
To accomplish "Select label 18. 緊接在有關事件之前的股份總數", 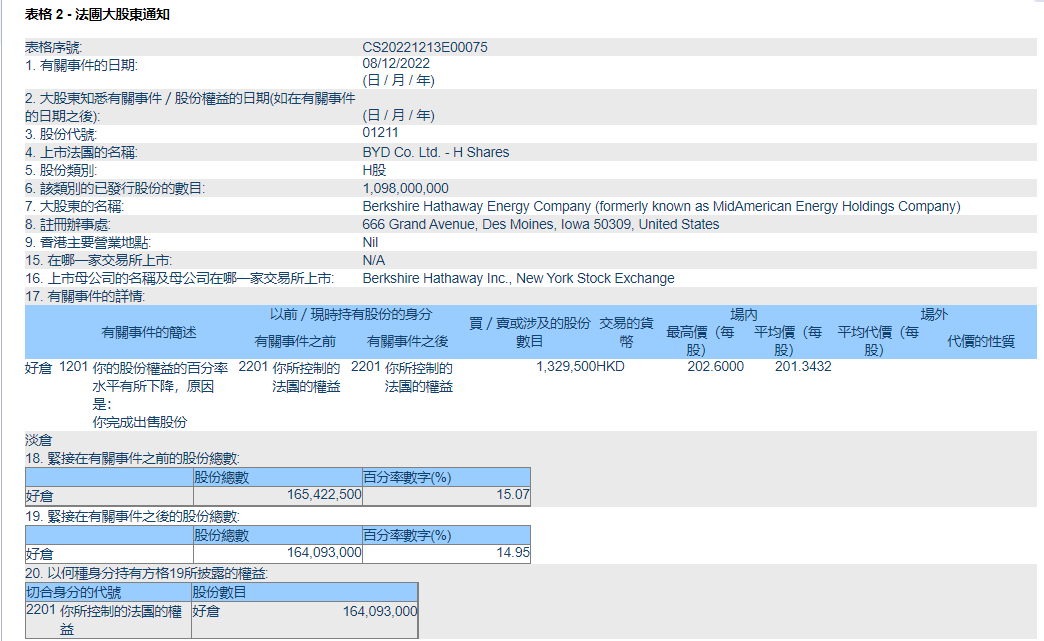I will click(132, 459).
